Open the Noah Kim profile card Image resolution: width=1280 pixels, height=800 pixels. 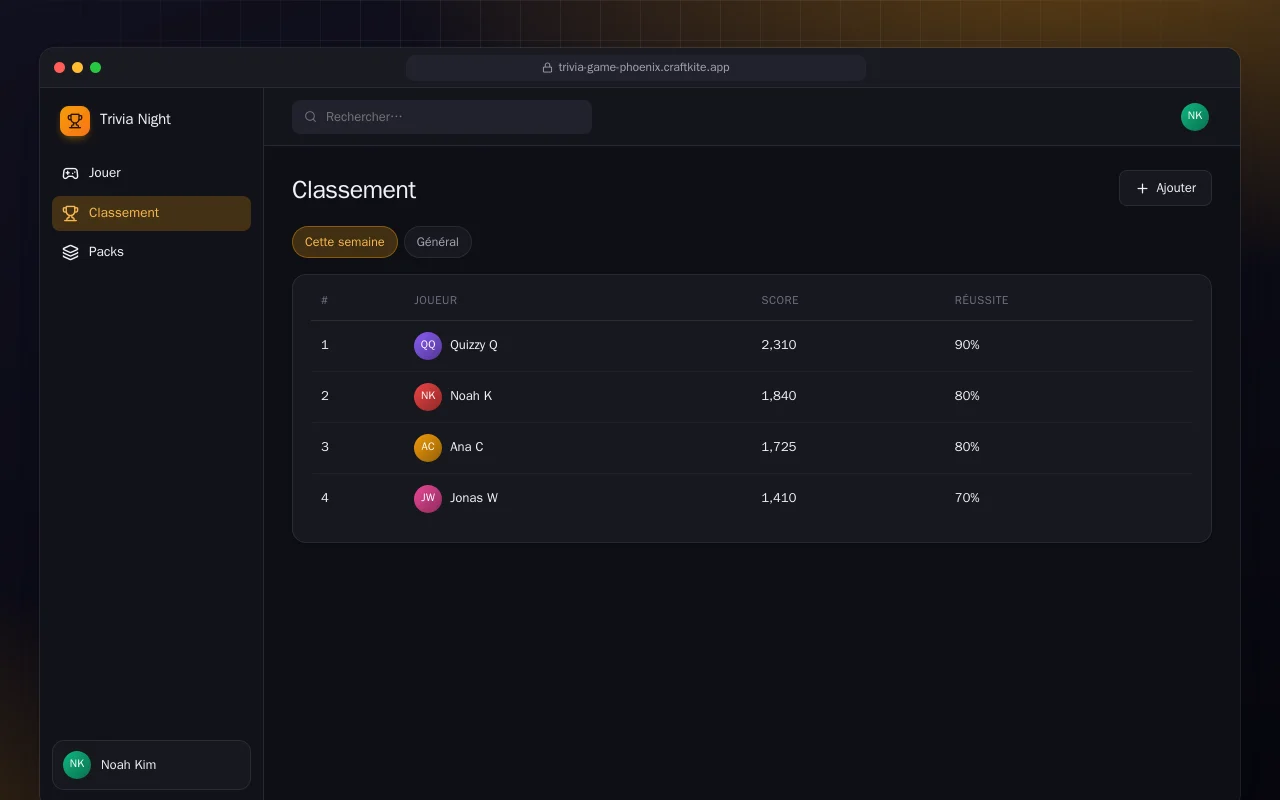pyautogui.click(x=151, y=765)
